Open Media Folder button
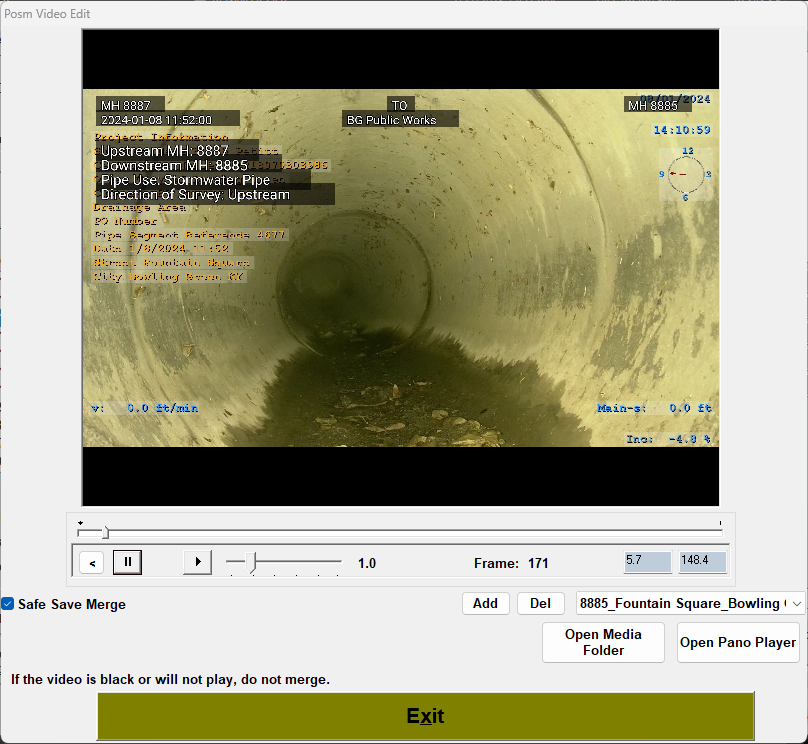This screenshot has height=744, width=808. coord(603,642)
